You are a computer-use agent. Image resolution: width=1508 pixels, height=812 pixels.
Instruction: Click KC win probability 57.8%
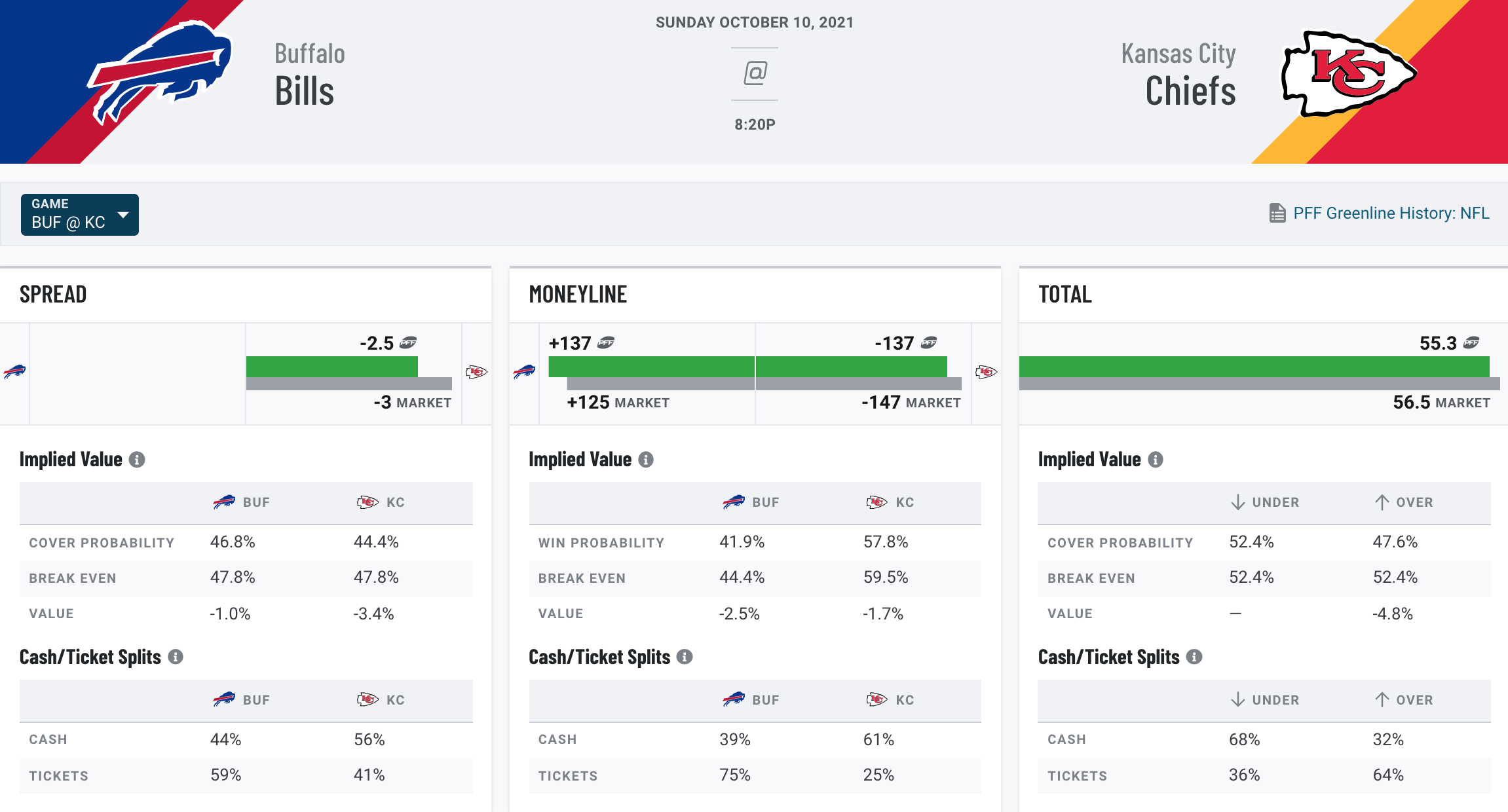point(886,542)
